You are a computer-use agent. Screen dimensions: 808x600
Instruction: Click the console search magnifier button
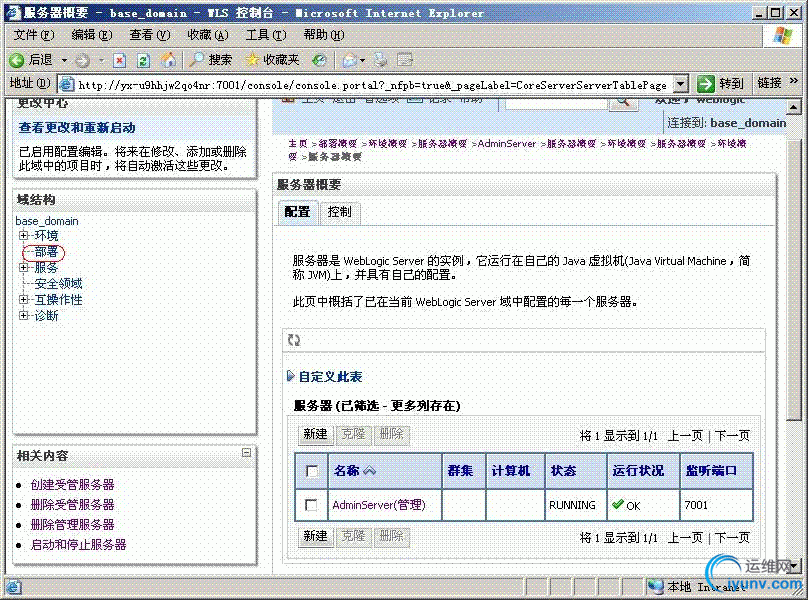click(623, 102)
